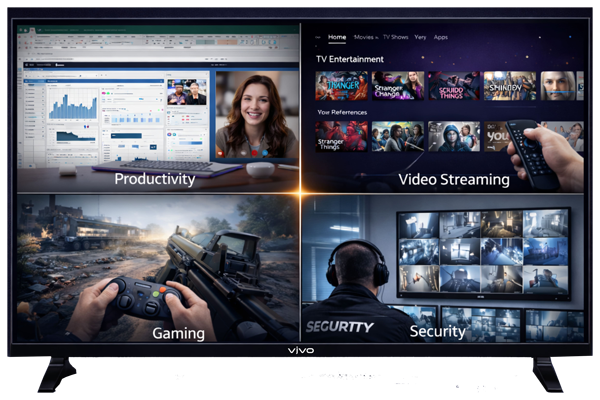Screen dimensions: 600x400
Task: Pick Stranger Things under Your References
Action: 341,137
